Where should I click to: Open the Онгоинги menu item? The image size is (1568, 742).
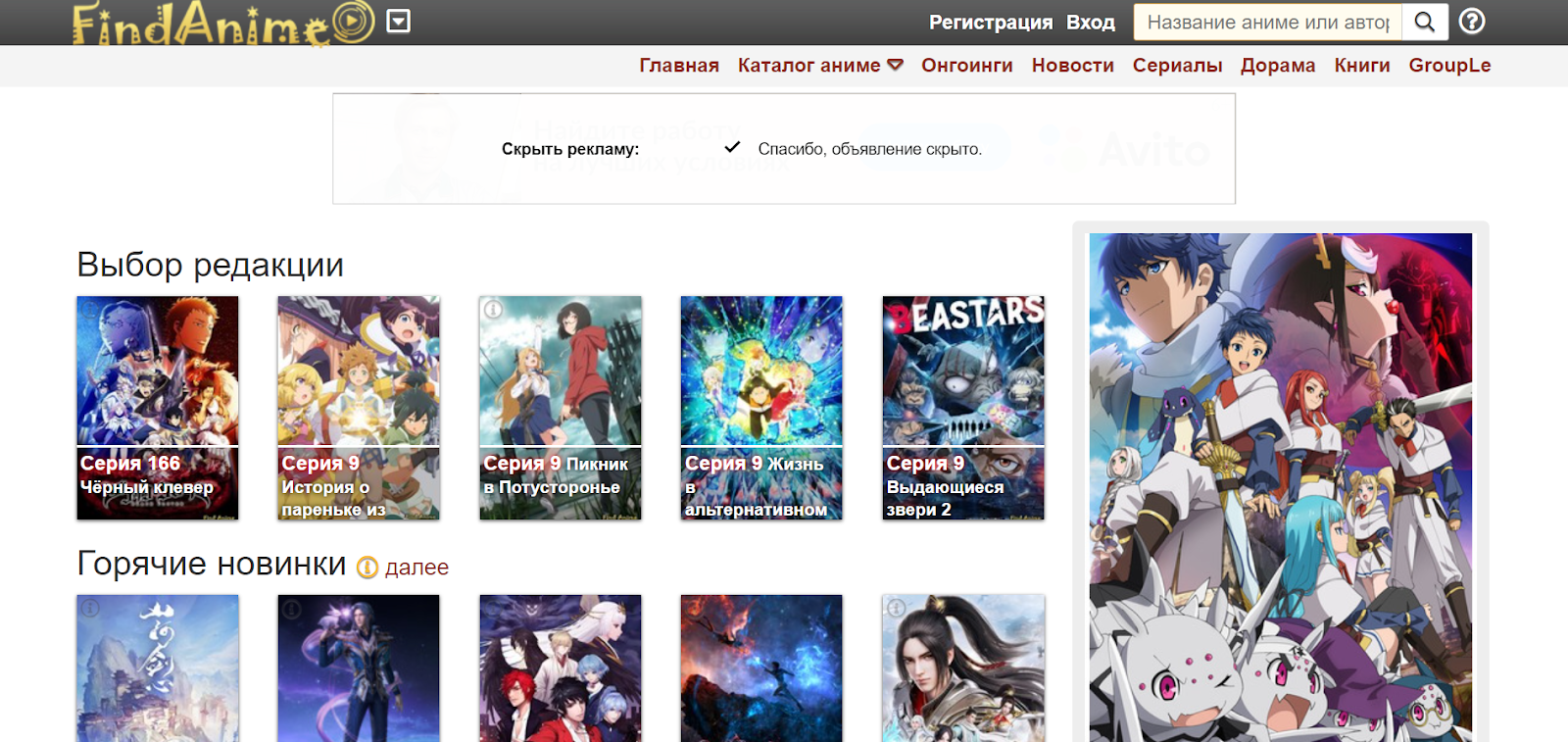click(967, 66)
